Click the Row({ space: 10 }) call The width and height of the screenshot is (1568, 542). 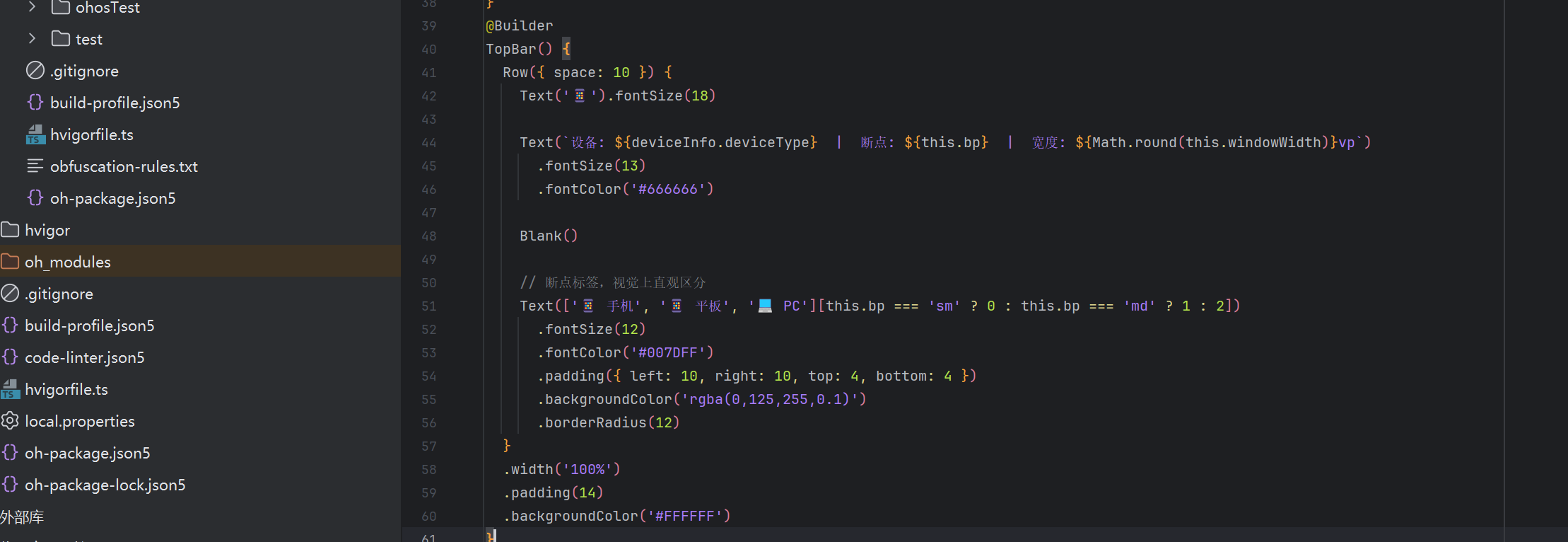(578, 72)
